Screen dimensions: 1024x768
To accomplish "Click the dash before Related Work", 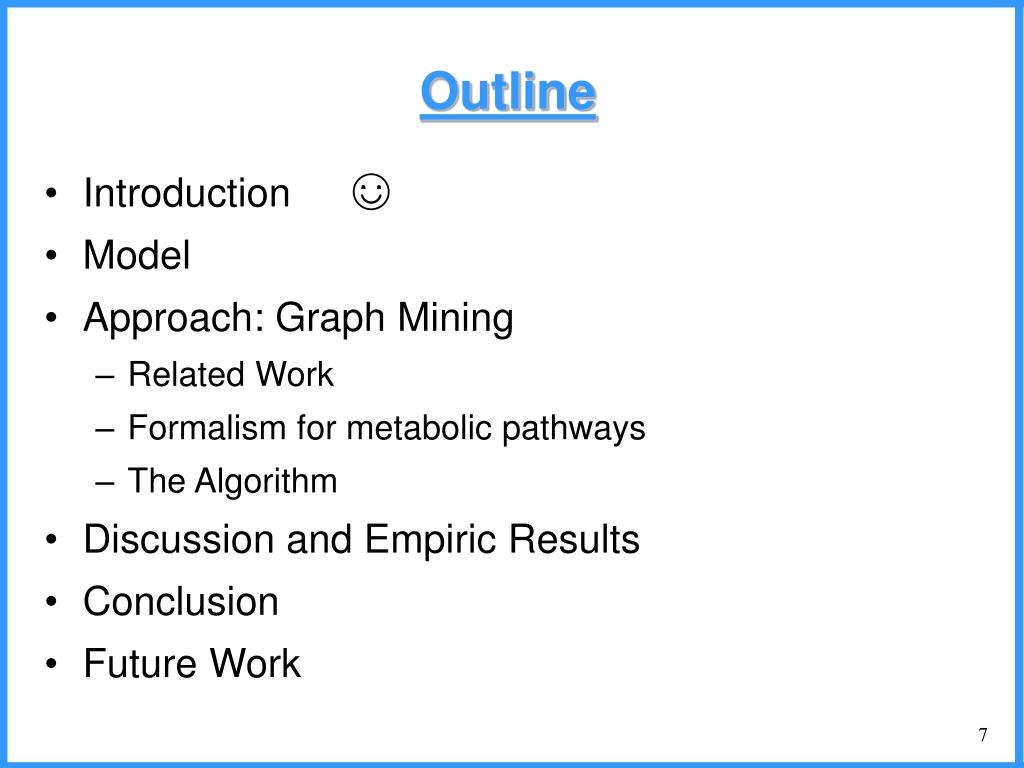I will tap(104, 377).
